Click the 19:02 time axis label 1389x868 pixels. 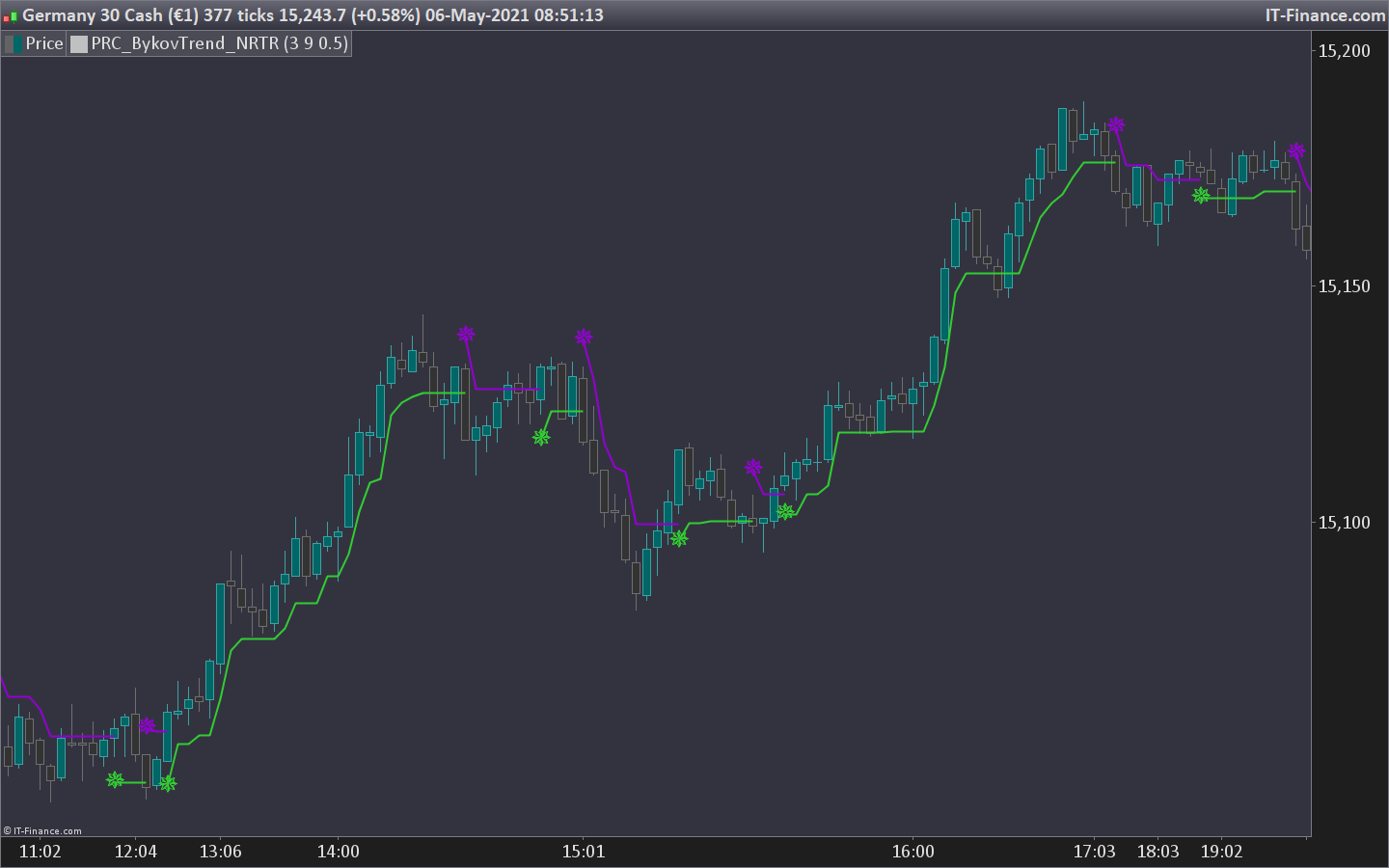pyautogui.click(x=1221, y=852)
